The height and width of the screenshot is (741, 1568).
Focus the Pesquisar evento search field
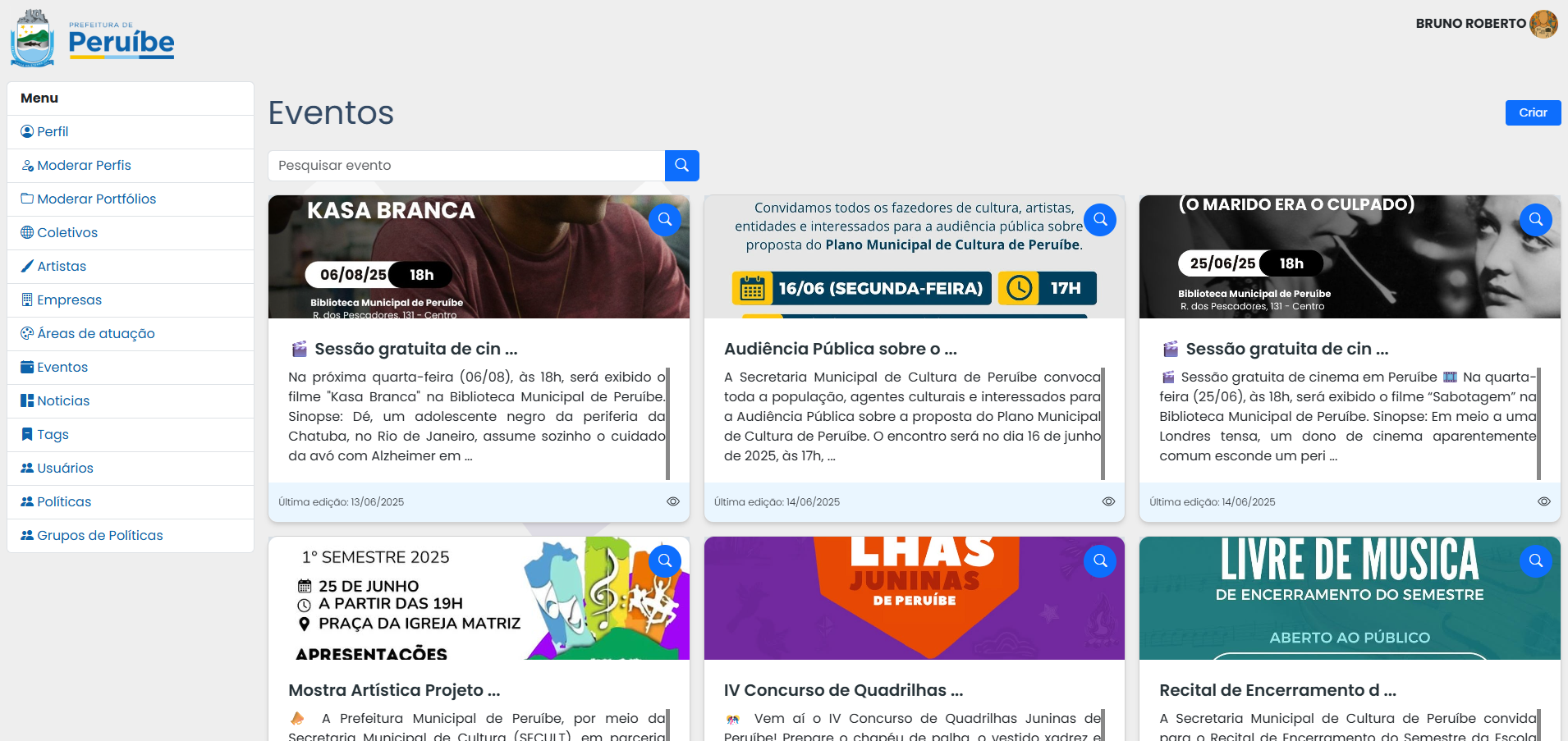466,166
